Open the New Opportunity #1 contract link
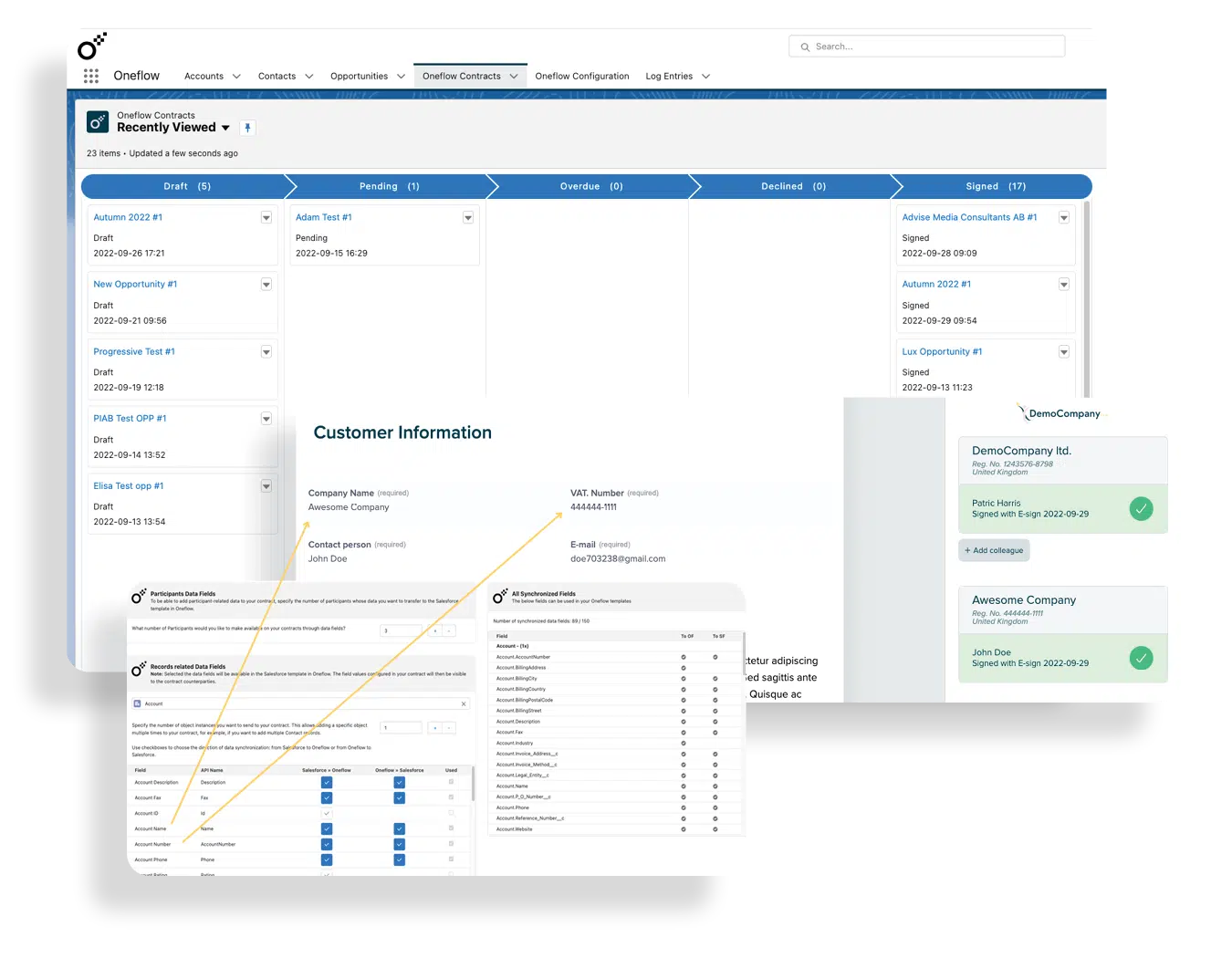The image size is (1232, 958). 135,285
